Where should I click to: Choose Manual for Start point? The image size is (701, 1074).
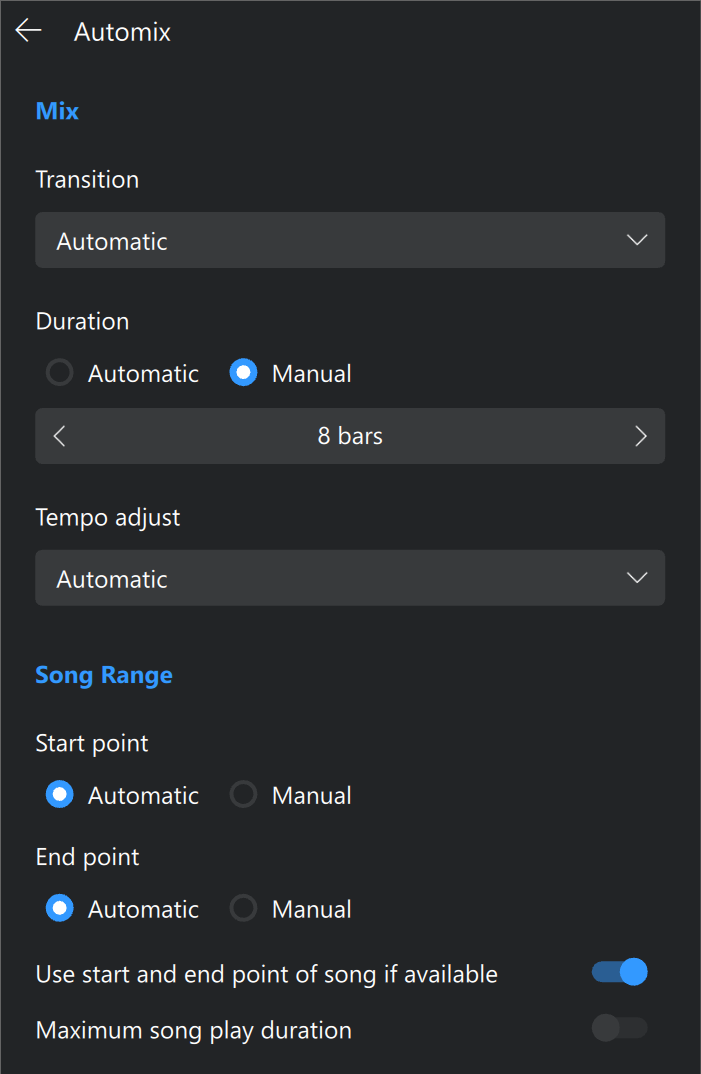click(x=243, y=795)
